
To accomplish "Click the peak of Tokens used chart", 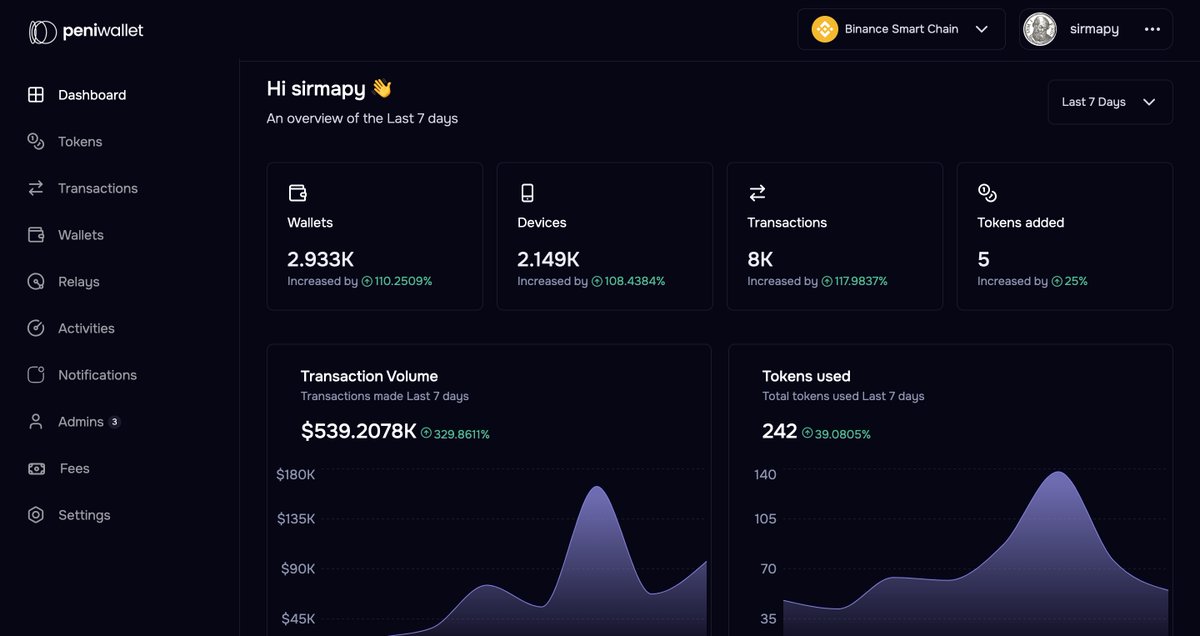I will pos(1058,473).
